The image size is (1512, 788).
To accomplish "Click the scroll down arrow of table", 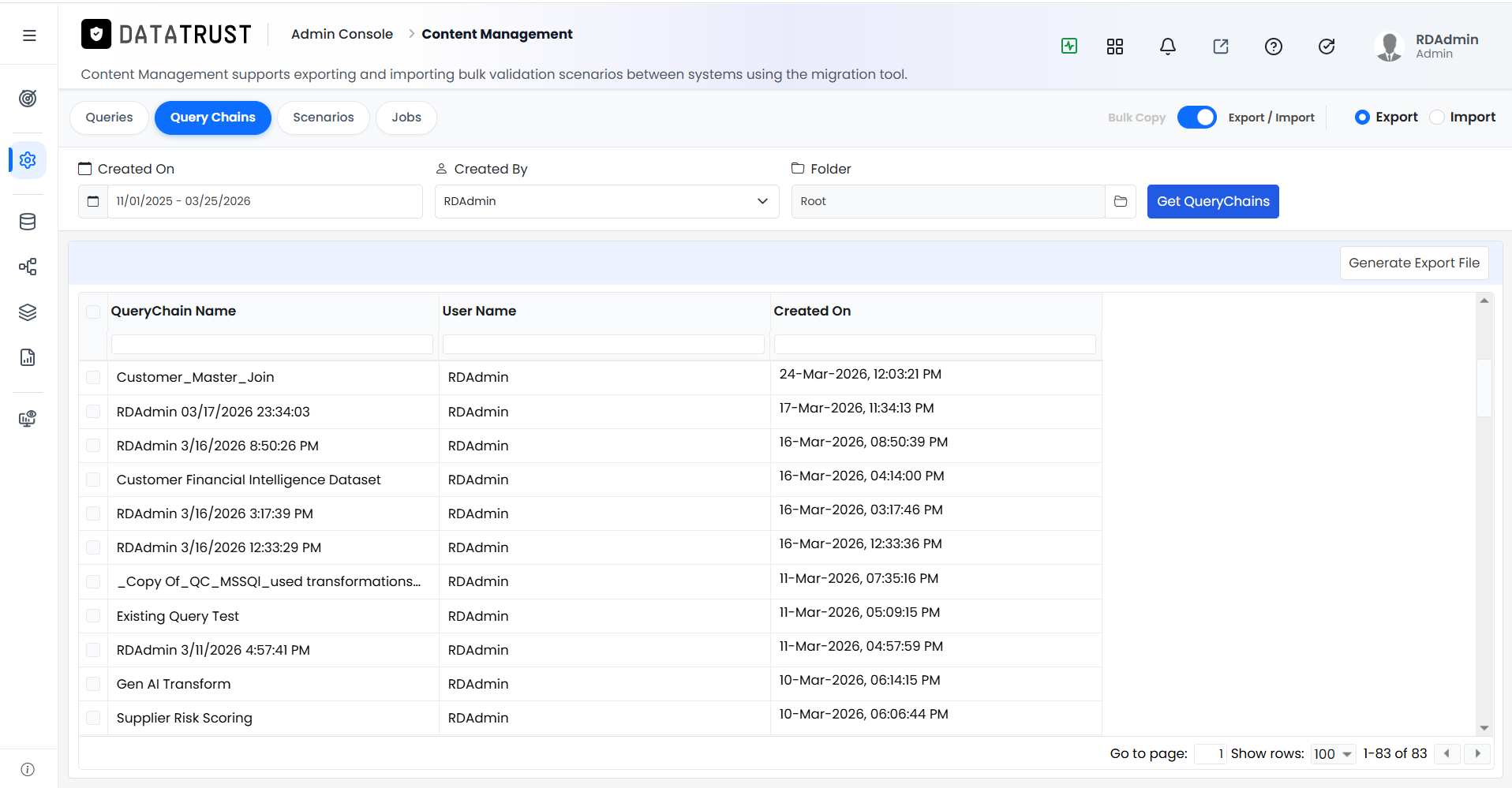I will click(1484, 728).
